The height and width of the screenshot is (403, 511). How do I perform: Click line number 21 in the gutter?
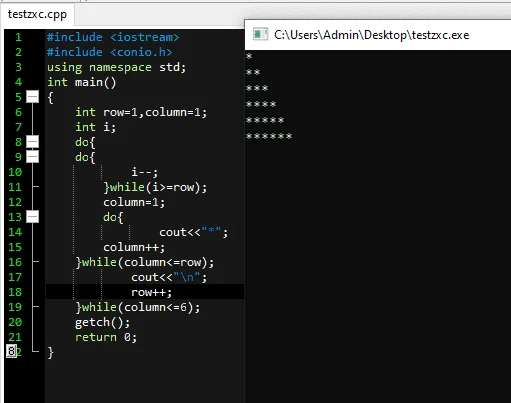tap(15, 337)
